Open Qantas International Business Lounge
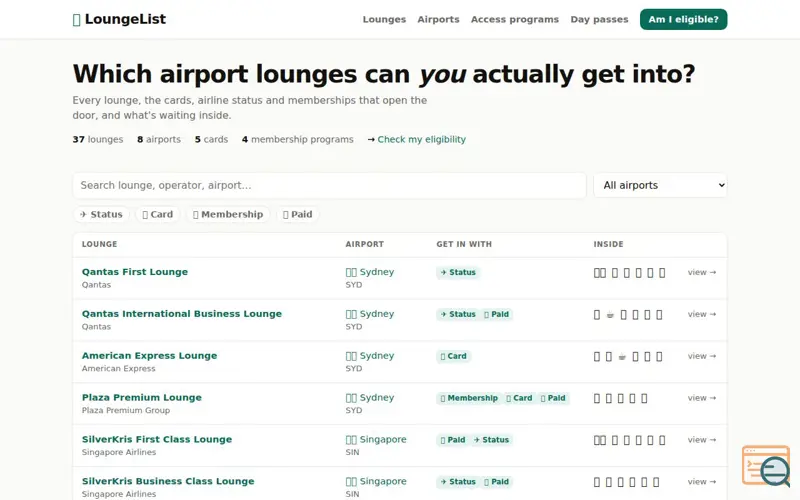This screenshot has width=800, height=500. (x=182, y=314)
